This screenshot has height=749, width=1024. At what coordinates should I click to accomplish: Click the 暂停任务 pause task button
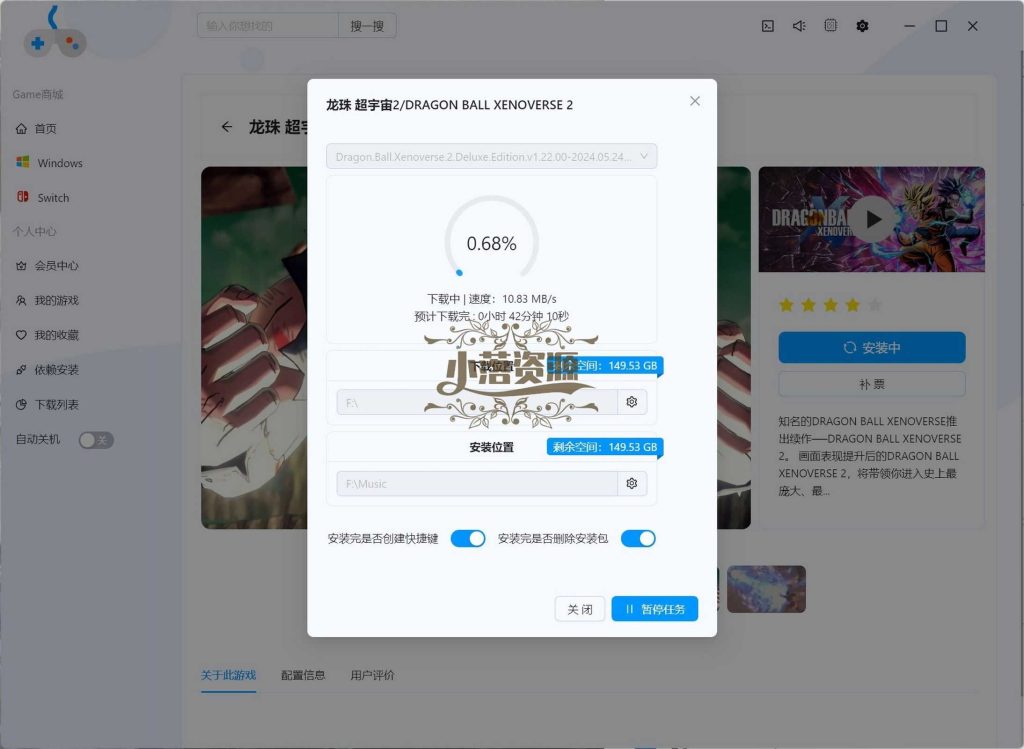pos(654,609)
